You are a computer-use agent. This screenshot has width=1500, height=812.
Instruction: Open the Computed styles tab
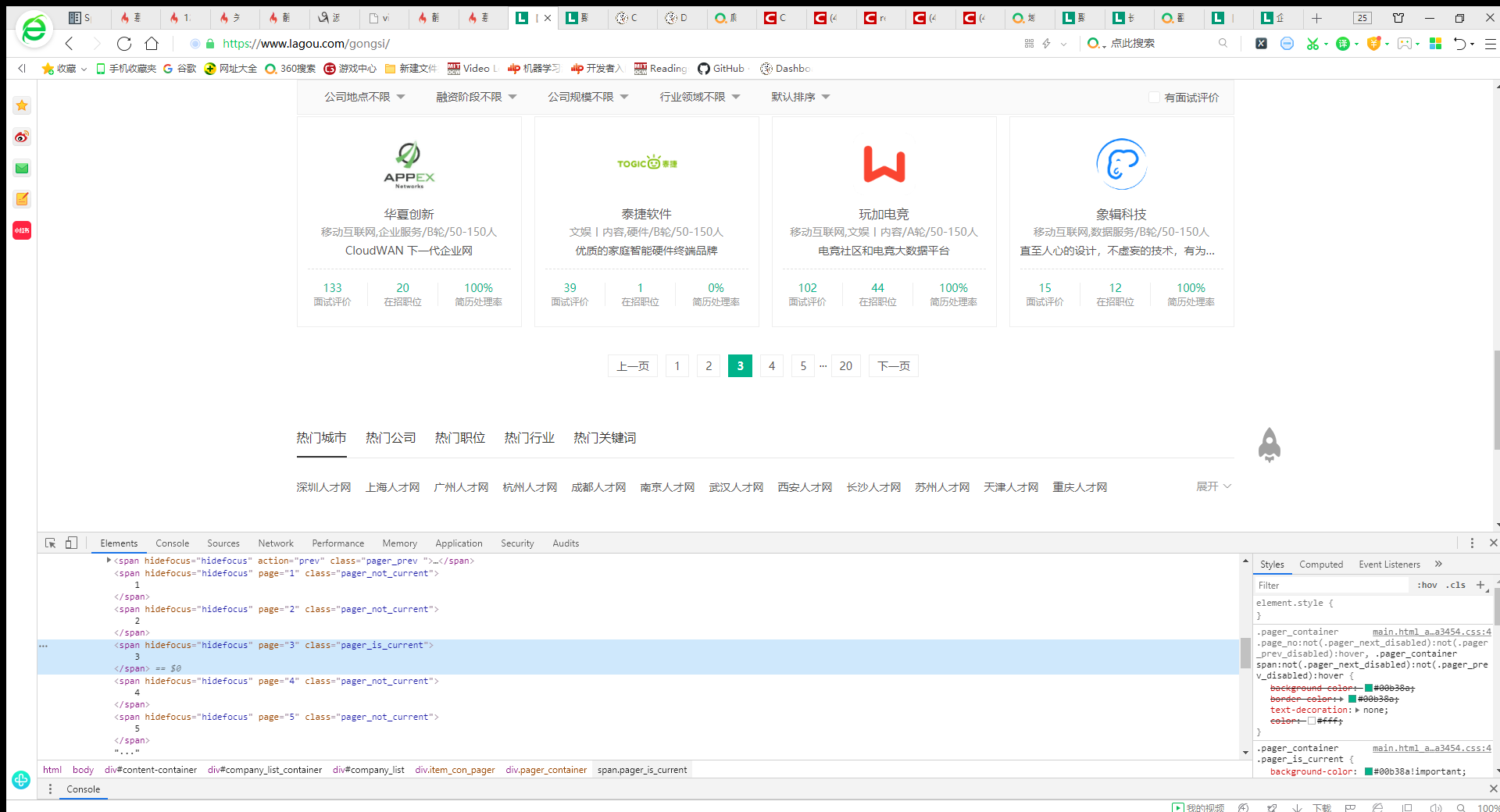pos(1321,564)
